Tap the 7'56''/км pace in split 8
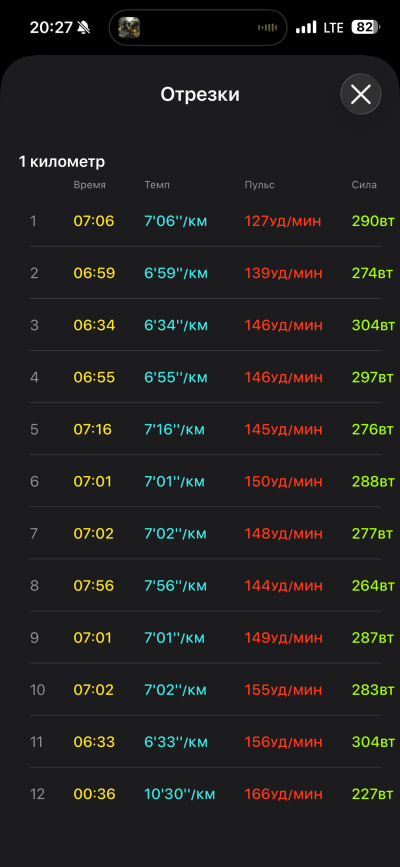 point(175,586)
